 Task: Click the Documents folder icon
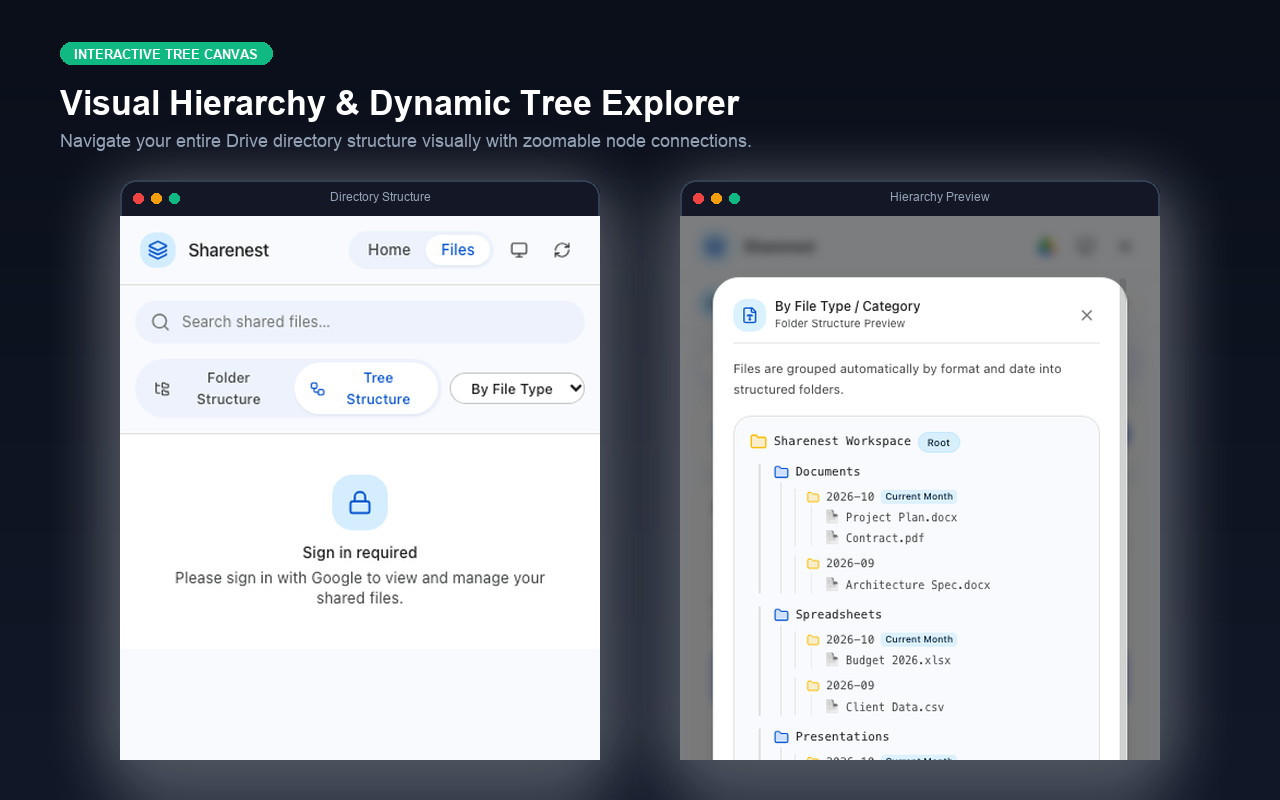coord(782,472)
